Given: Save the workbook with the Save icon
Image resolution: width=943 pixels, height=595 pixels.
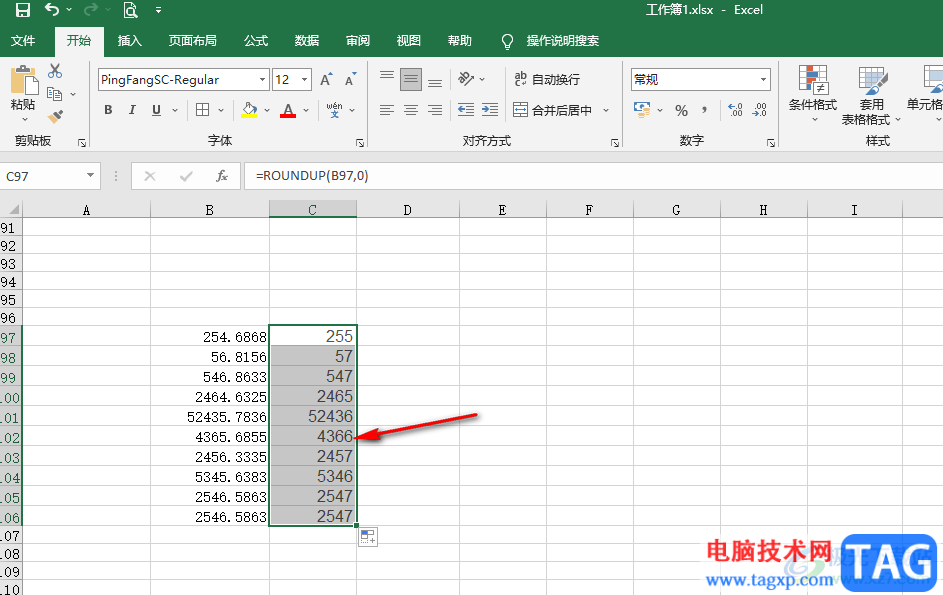Looking at the screenshot, I should click(x=22, y=10).
